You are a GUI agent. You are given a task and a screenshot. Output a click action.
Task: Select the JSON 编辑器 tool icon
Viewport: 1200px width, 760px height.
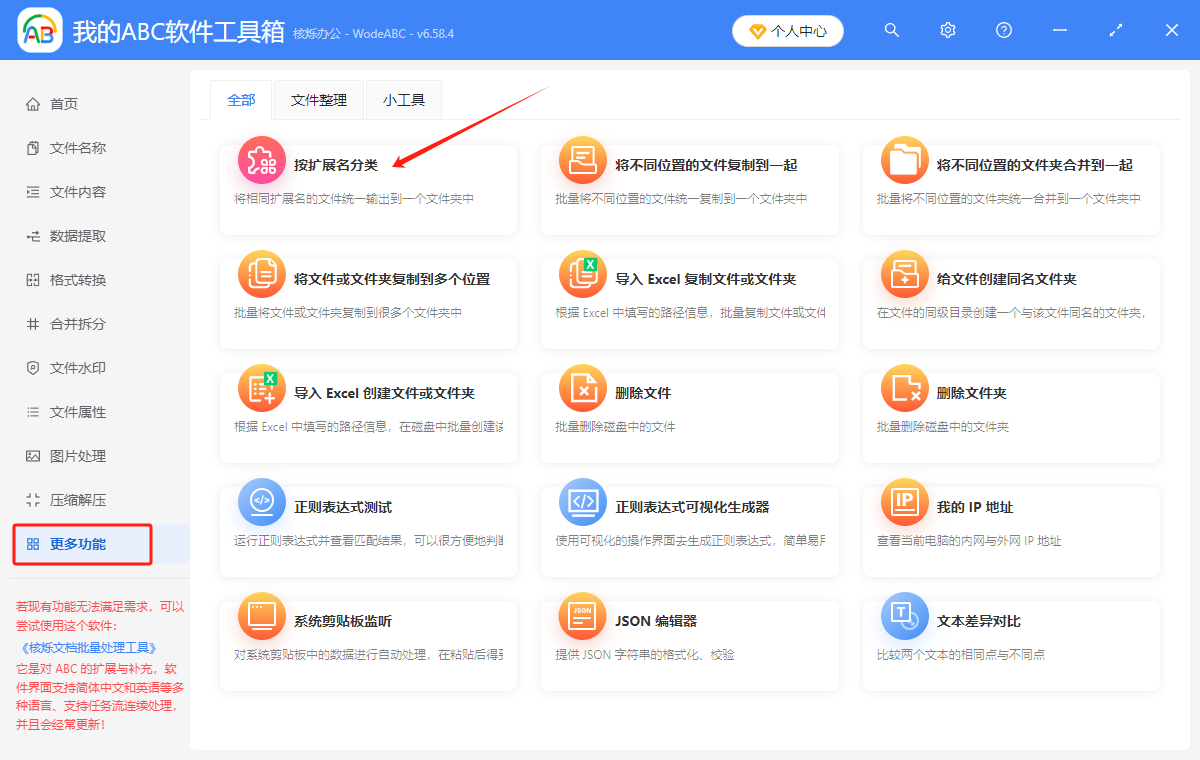(582, 617)
